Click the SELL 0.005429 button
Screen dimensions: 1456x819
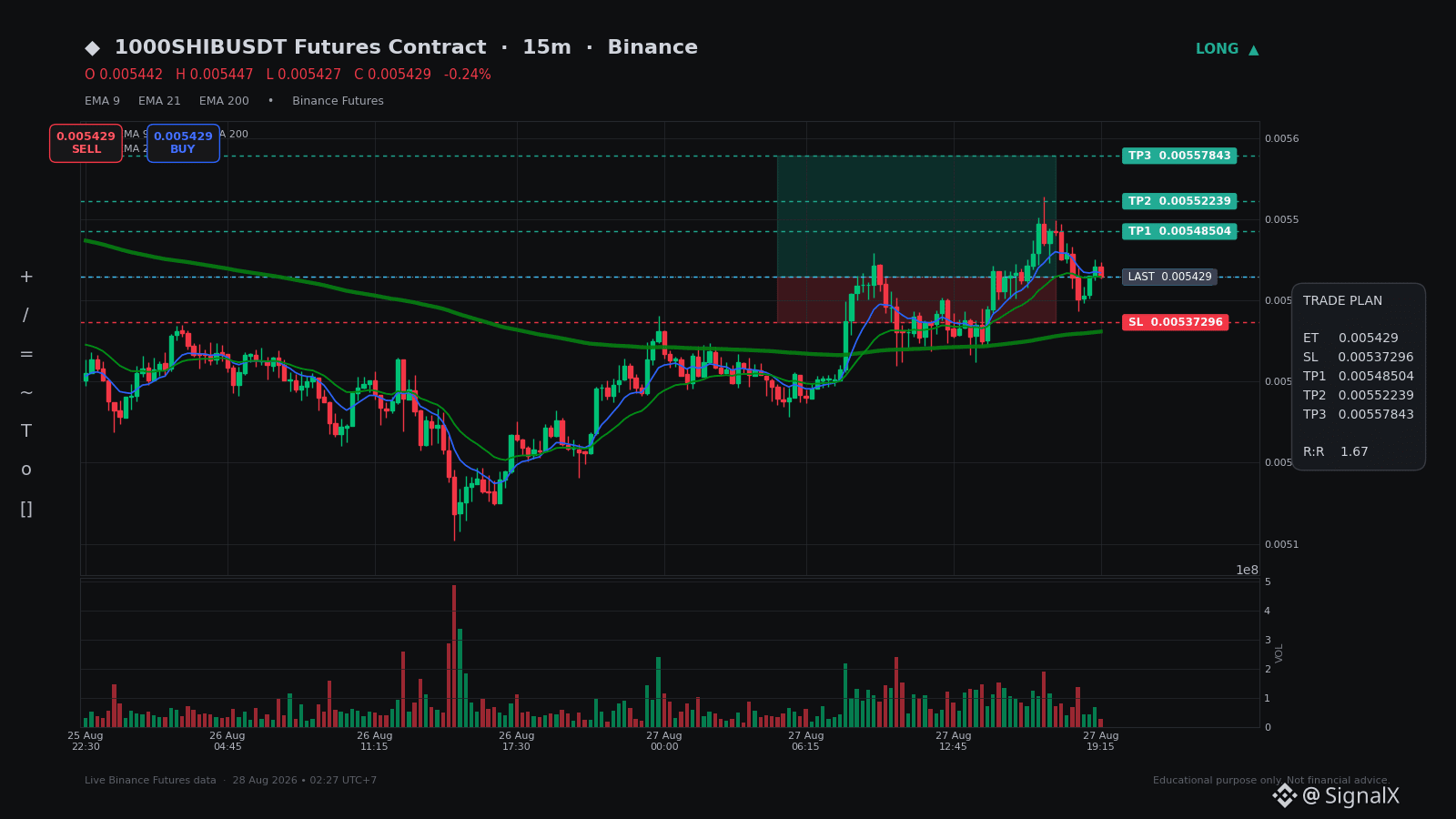pyautogui.click(x=86, y=143)
